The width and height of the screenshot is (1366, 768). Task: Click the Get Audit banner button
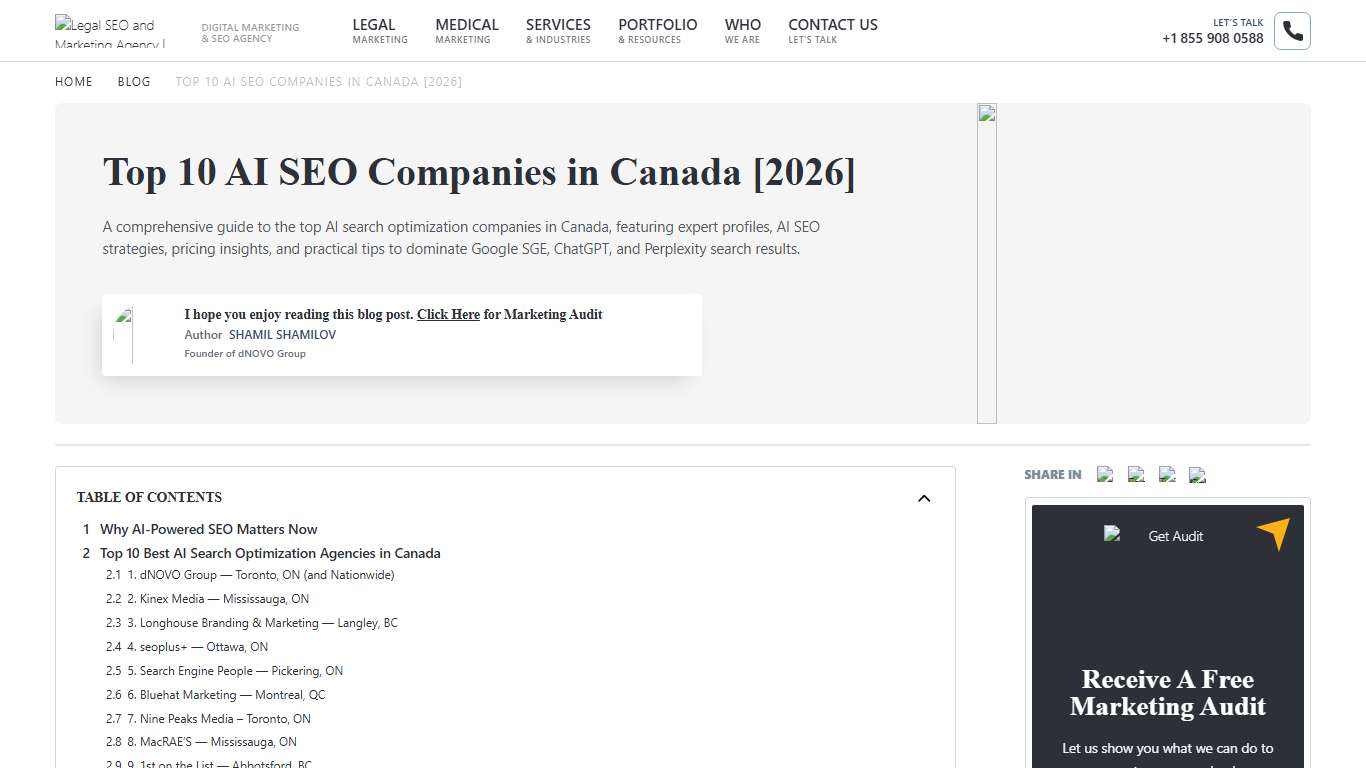point(1175,536)
